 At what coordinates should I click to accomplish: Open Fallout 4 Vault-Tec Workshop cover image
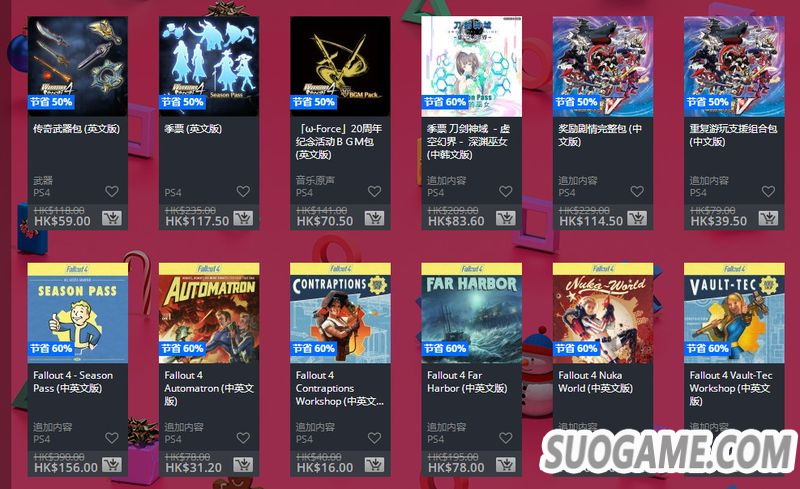[734, 313]
